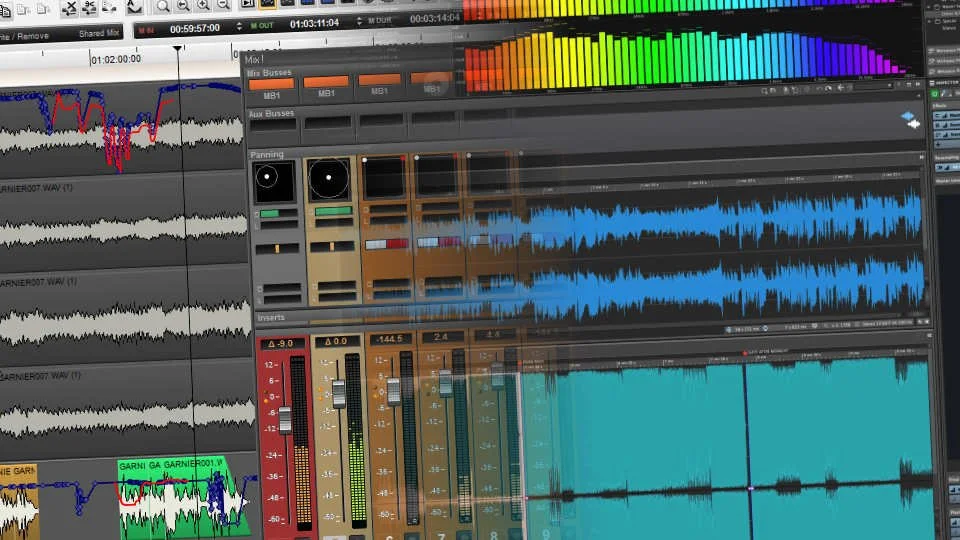Click the 2.4 channel's fader knob
Image resolution: width=960 pixels, height=540 pixels.
pyautogui.click(x=446, y=381)
